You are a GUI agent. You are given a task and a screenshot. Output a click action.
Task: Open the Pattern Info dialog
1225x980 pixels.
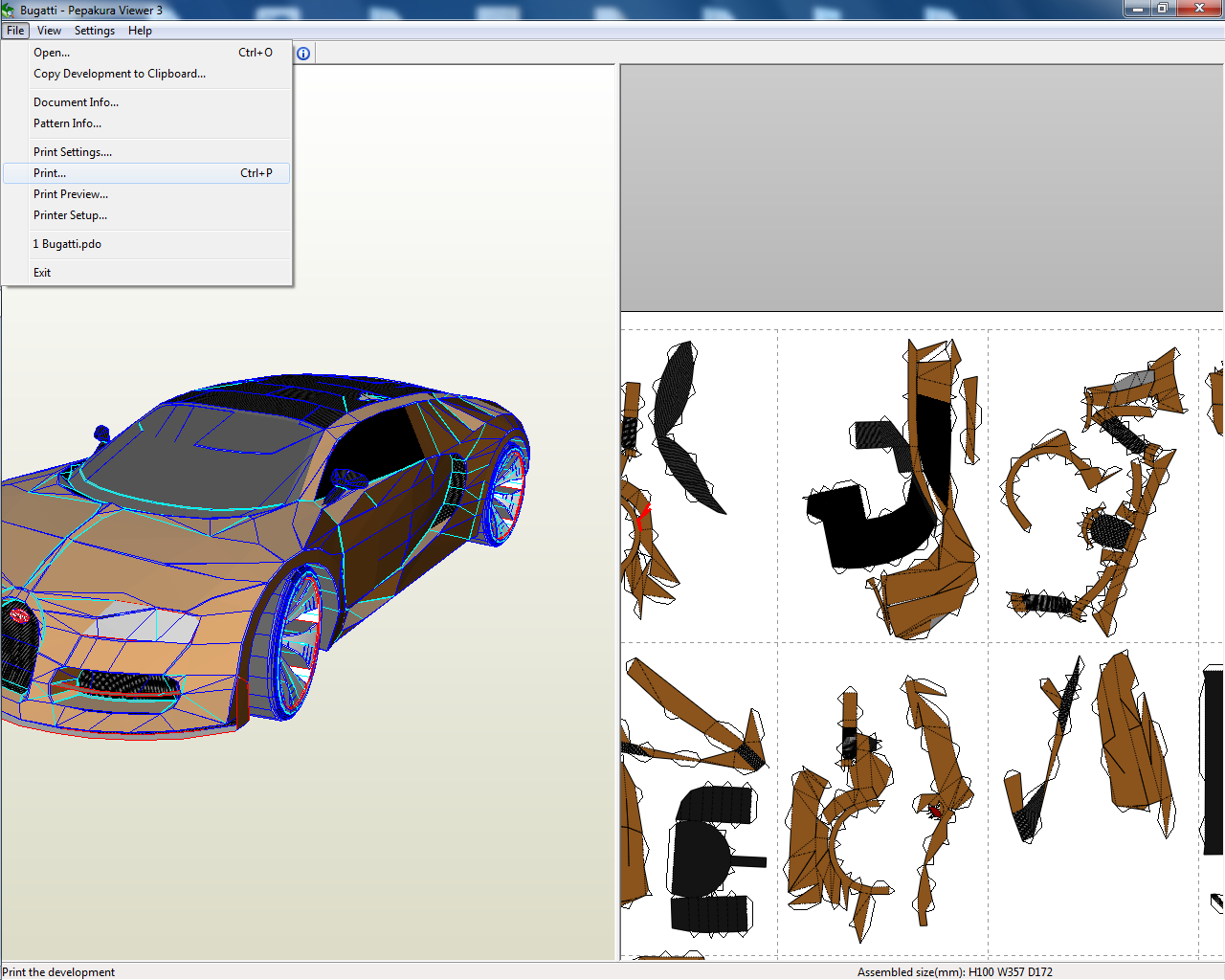click(x=67, y=122)
